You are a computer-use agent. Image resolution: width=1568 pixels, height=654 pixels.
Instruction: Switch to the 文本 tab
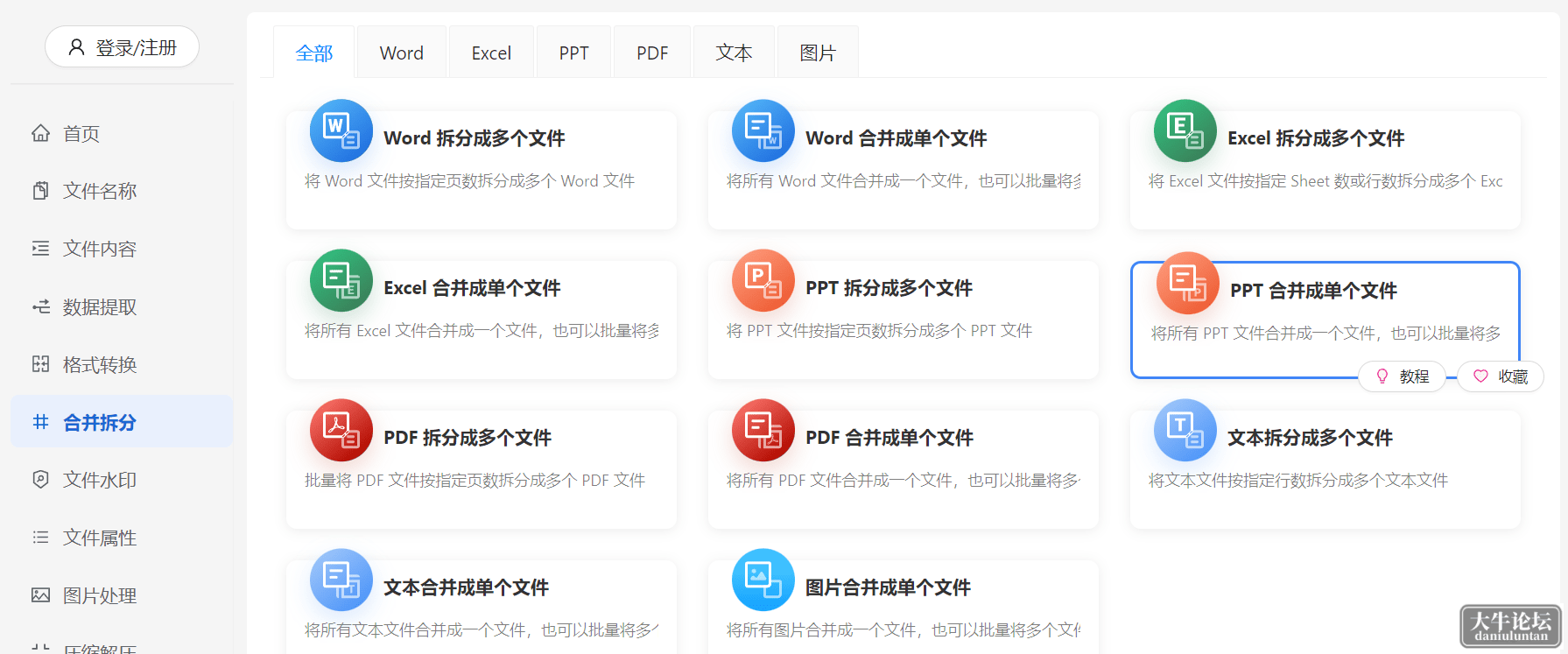click(x=734, y=53)
